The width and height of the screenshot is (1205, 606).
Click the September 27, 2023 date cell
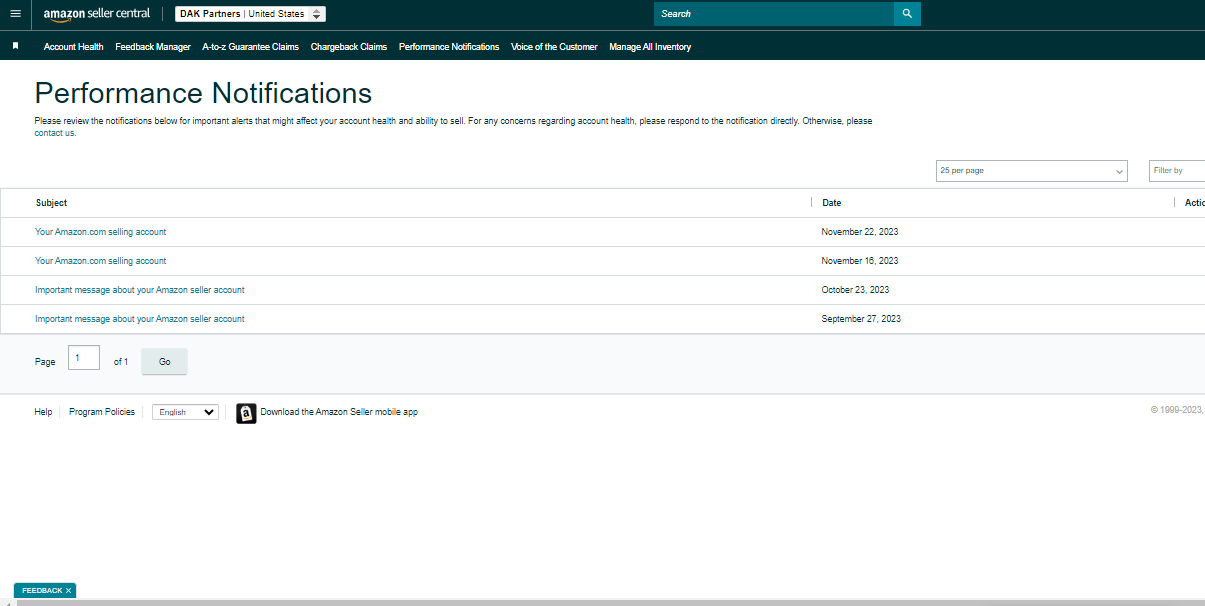tap(861, 319)
